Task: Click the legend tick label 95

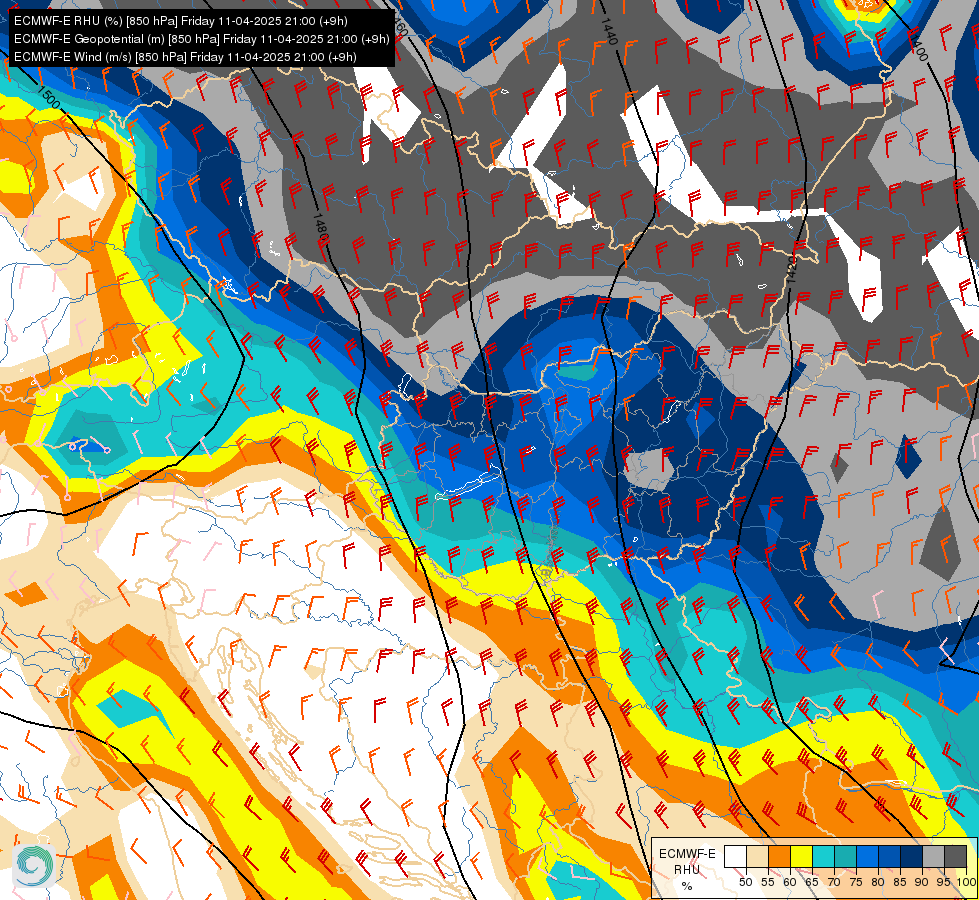Action: click(x=944, y=882)
